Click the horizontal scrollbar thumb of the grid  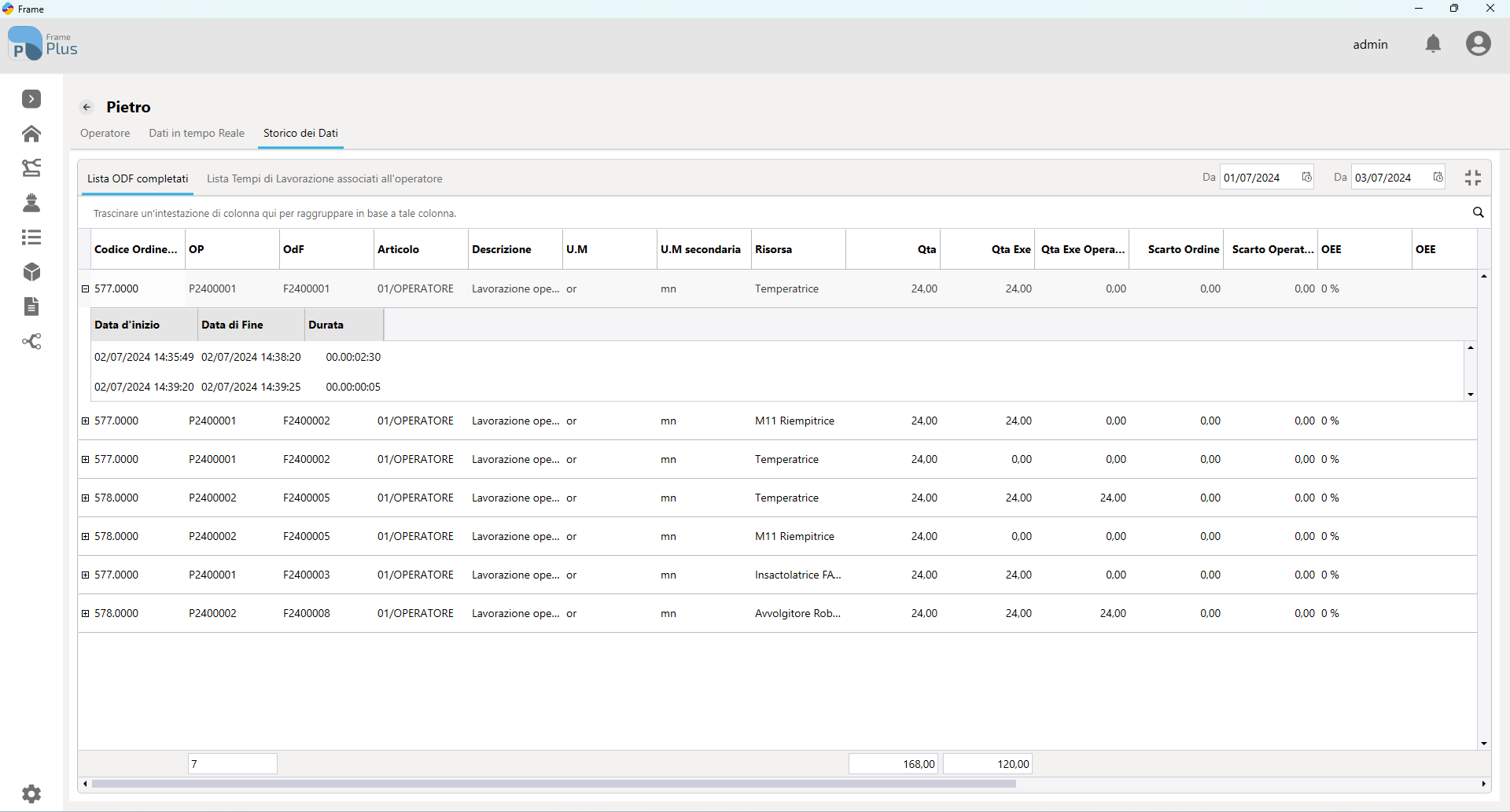[554, 784]
